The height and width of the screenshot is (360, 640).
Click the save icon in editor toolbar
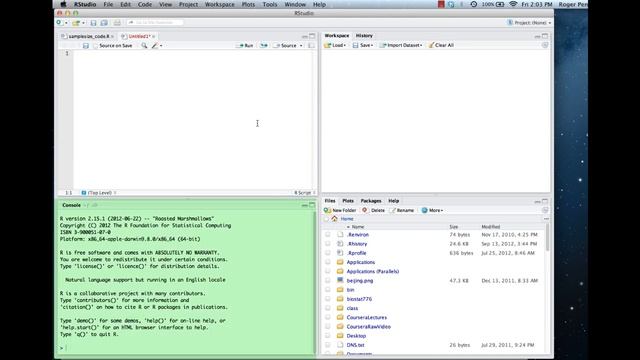click(86, 46)
